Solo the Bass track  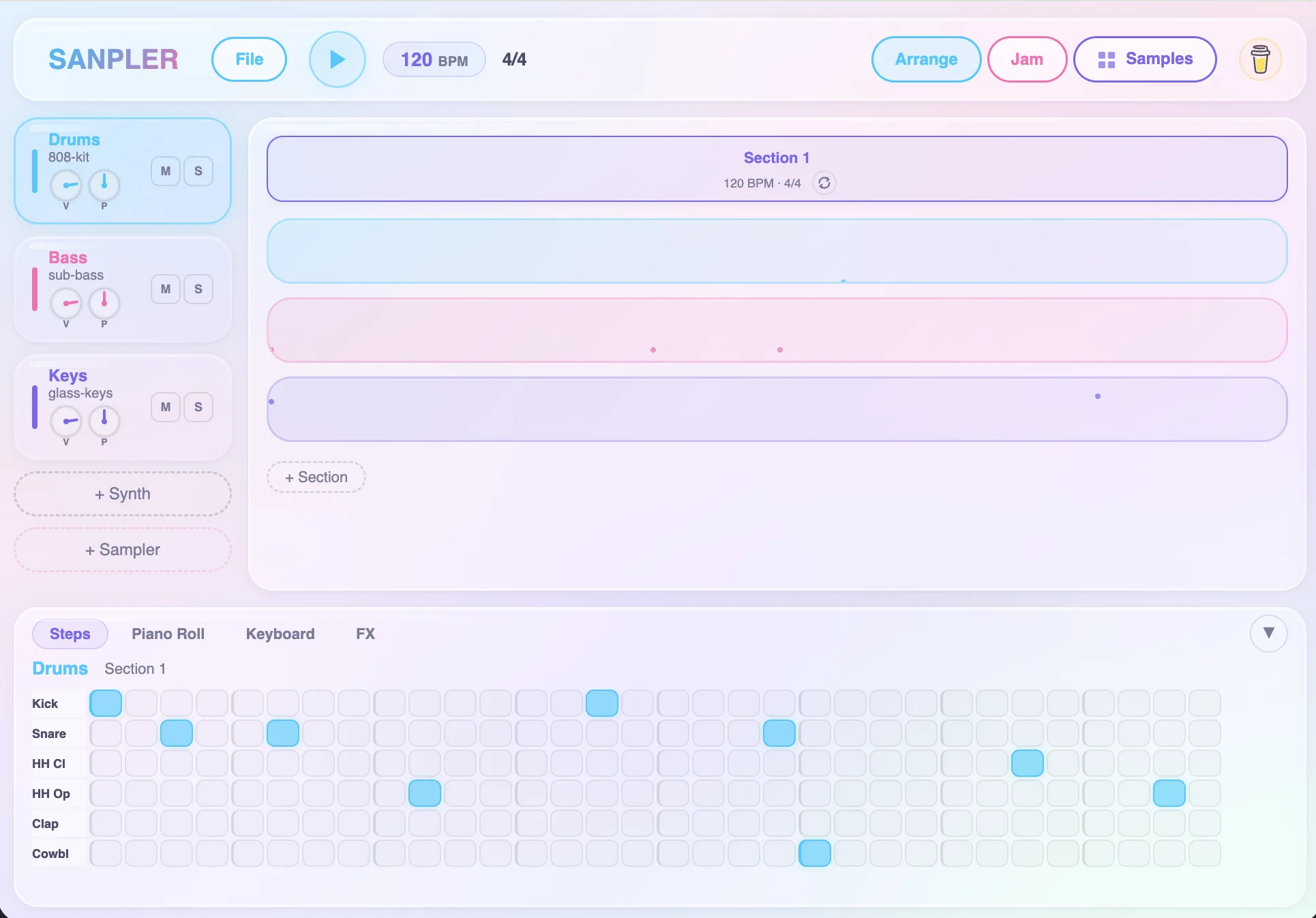pyautogui.click(x=198, y=289)
